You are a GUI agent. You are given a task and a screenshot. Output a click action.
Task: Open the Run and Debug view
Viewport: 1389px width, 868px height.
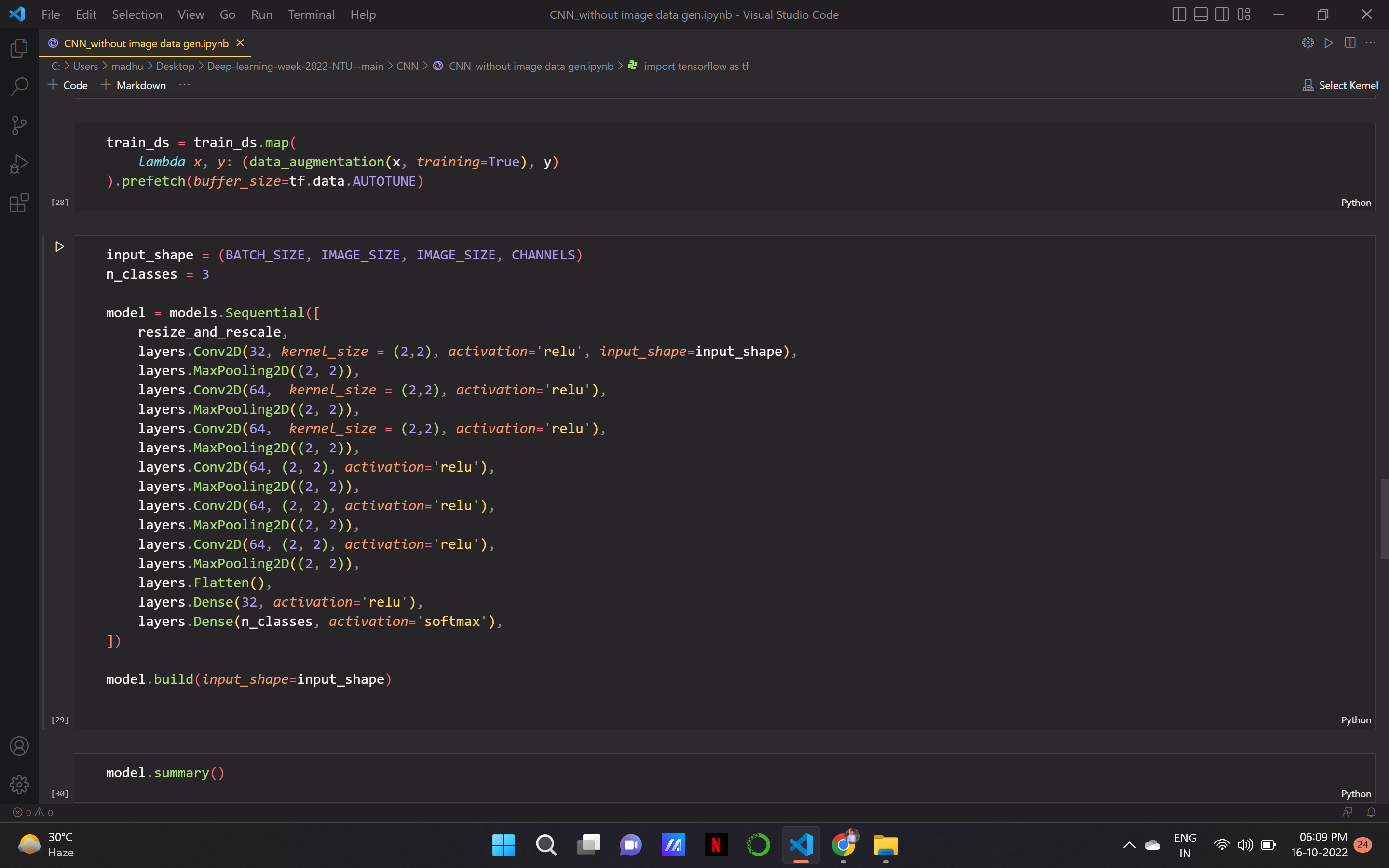19,164
